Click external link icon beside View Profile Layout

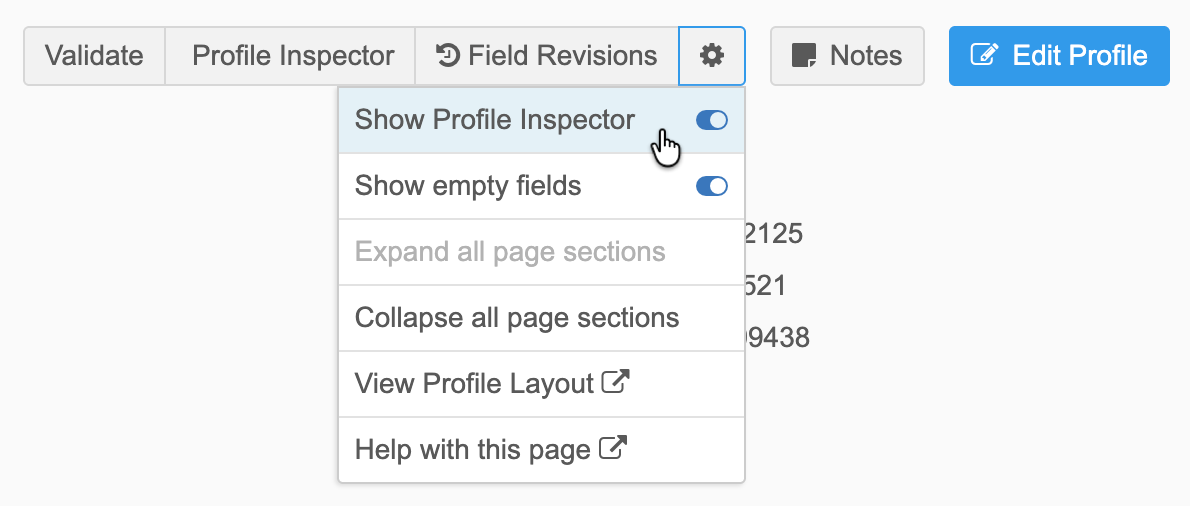tap(615, 381)
